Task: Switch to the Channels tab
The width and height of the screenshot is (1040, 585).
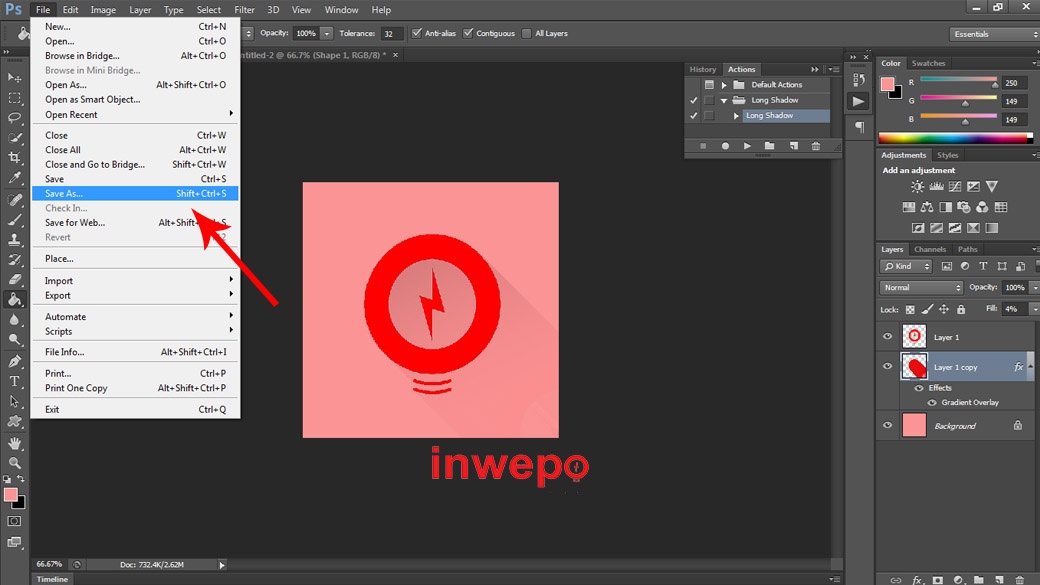Action: point(930,249)
